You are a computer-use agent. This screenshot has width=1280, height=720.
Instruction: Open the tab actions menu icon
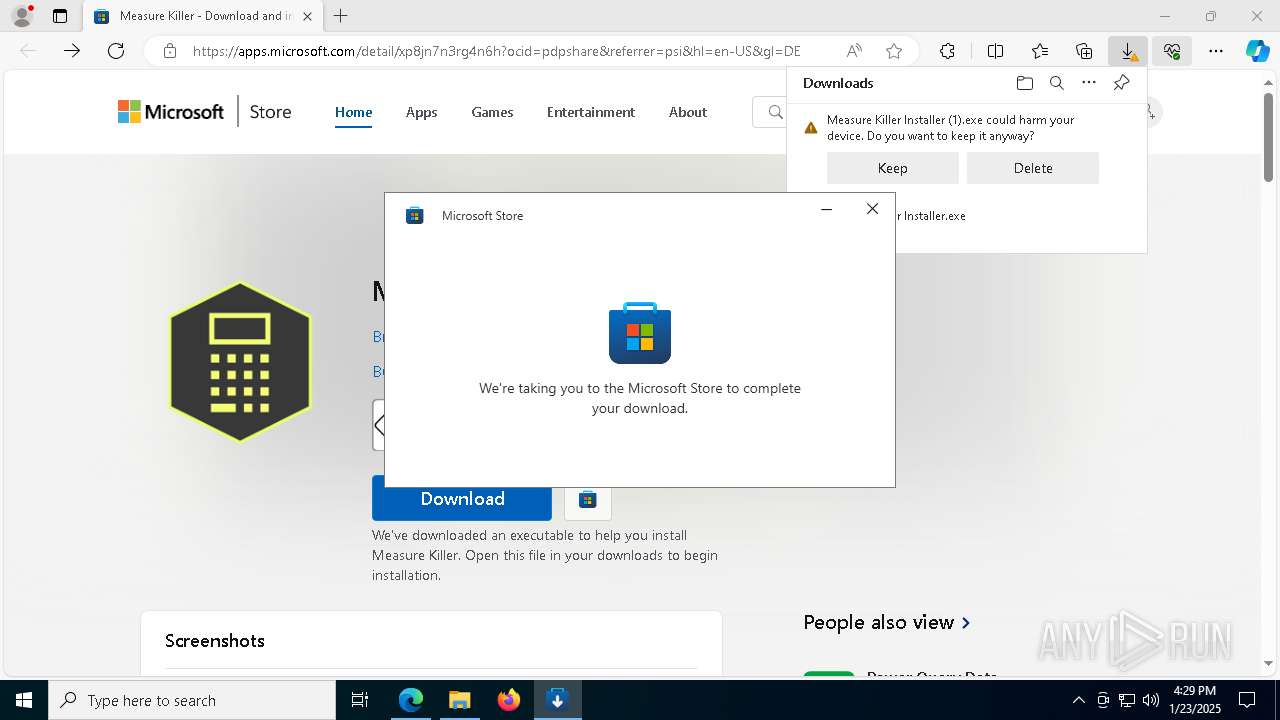click(x=60, y=16)
